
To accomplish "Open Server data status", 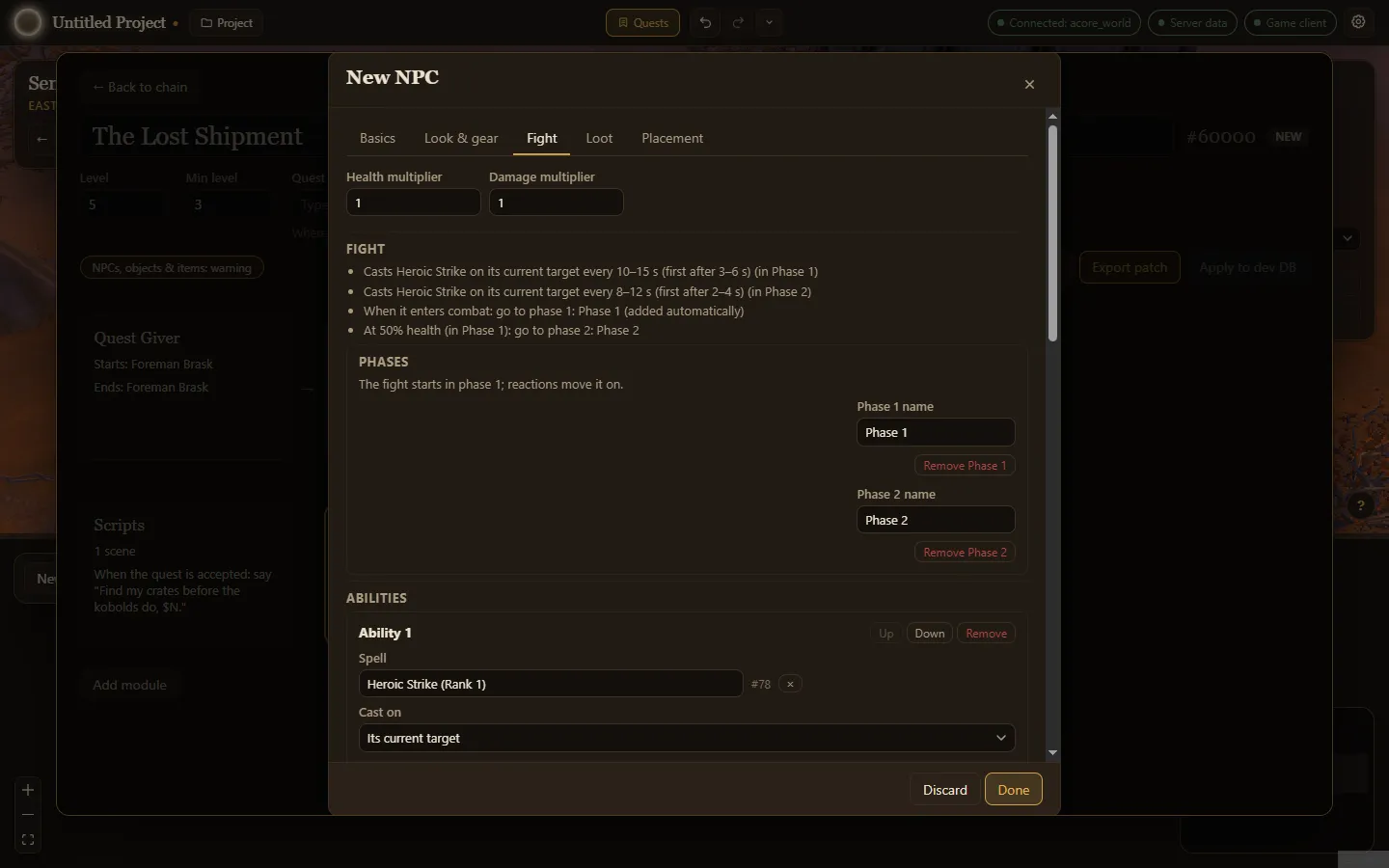I will click(x=1192, y=23).
